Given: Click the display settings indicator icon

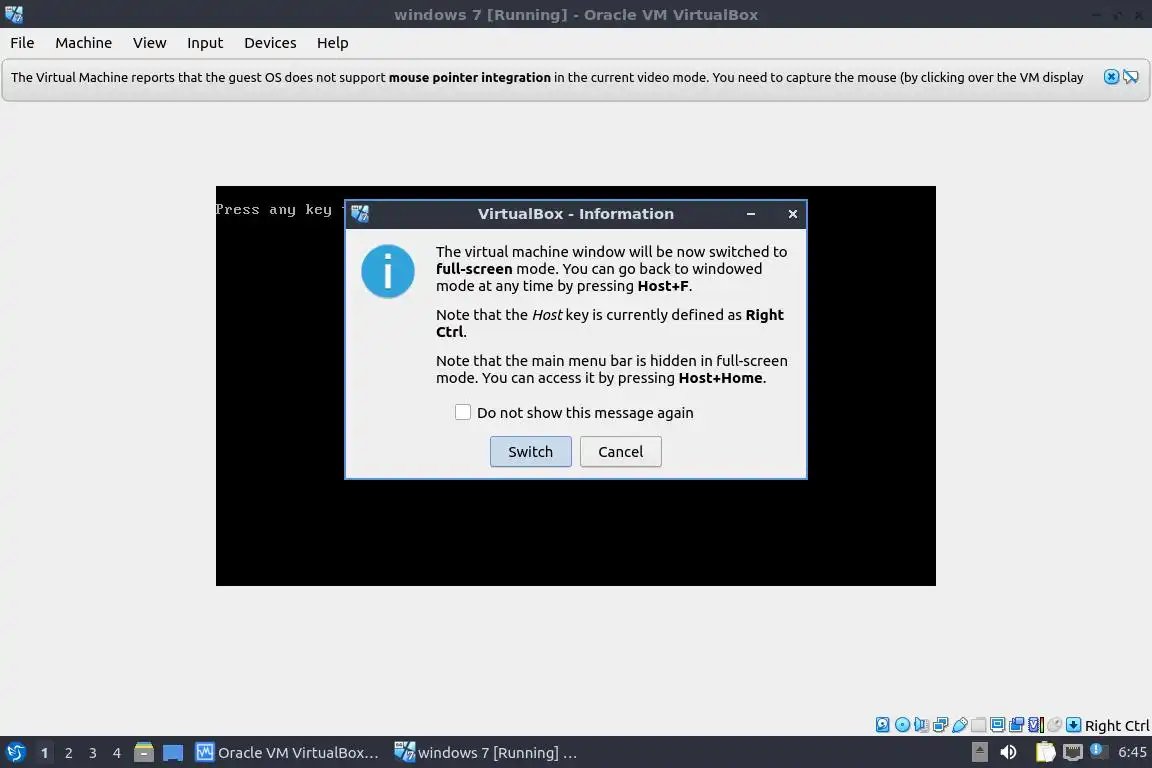Looking at the screenshot, I should 998,725.
